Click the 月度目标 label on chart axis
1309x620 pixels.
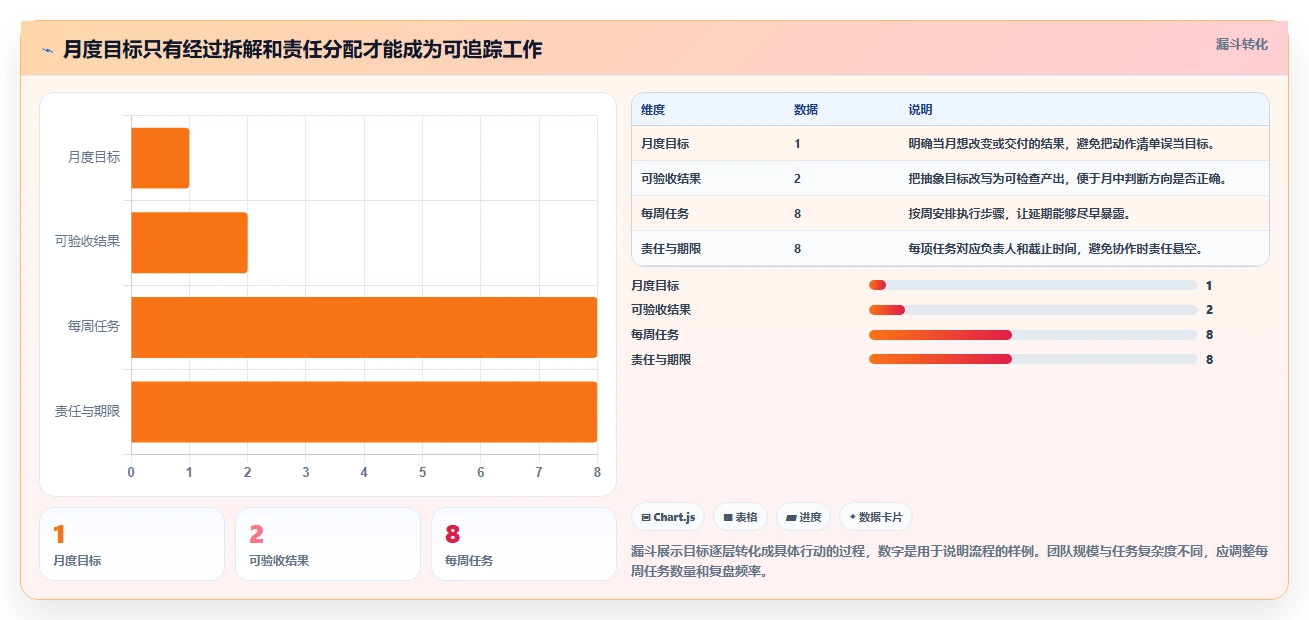click(94, 157)
